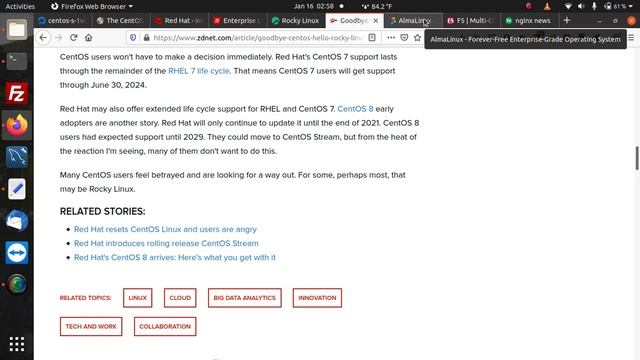View site security padlock info
The image size is (640, 360).
pyautogui.click(x=147, y=38)
